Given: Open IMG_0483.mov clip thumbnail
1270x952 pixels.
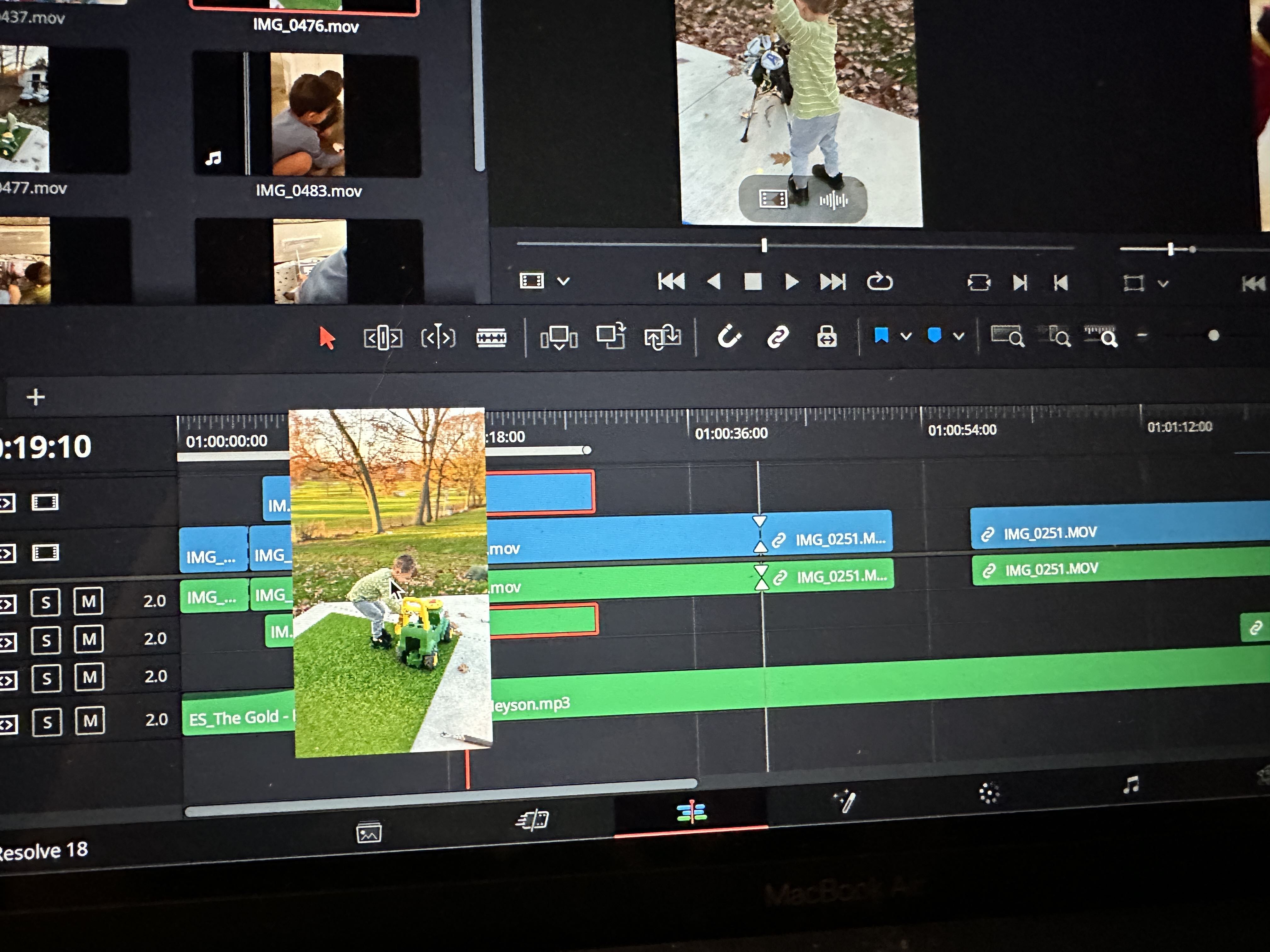Looking at the screenshot, I should click(x=307, y=114).
